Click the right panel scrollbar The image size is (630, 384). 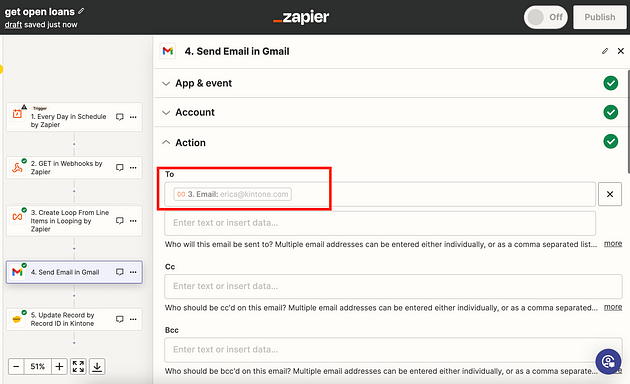(628, 122)
